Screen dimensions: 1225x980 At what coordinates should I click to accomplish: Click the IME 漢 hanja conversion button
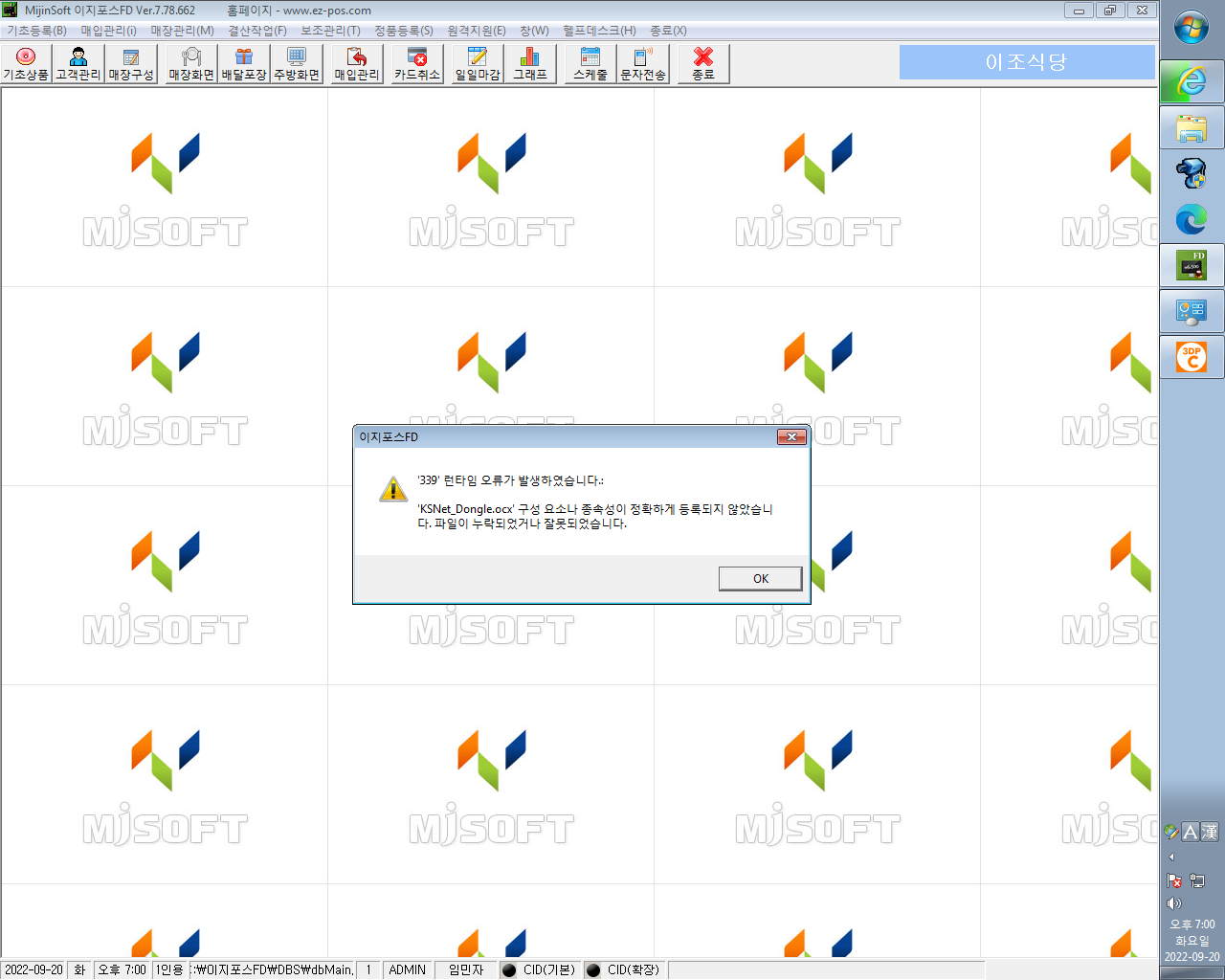tap(1210, 832)
